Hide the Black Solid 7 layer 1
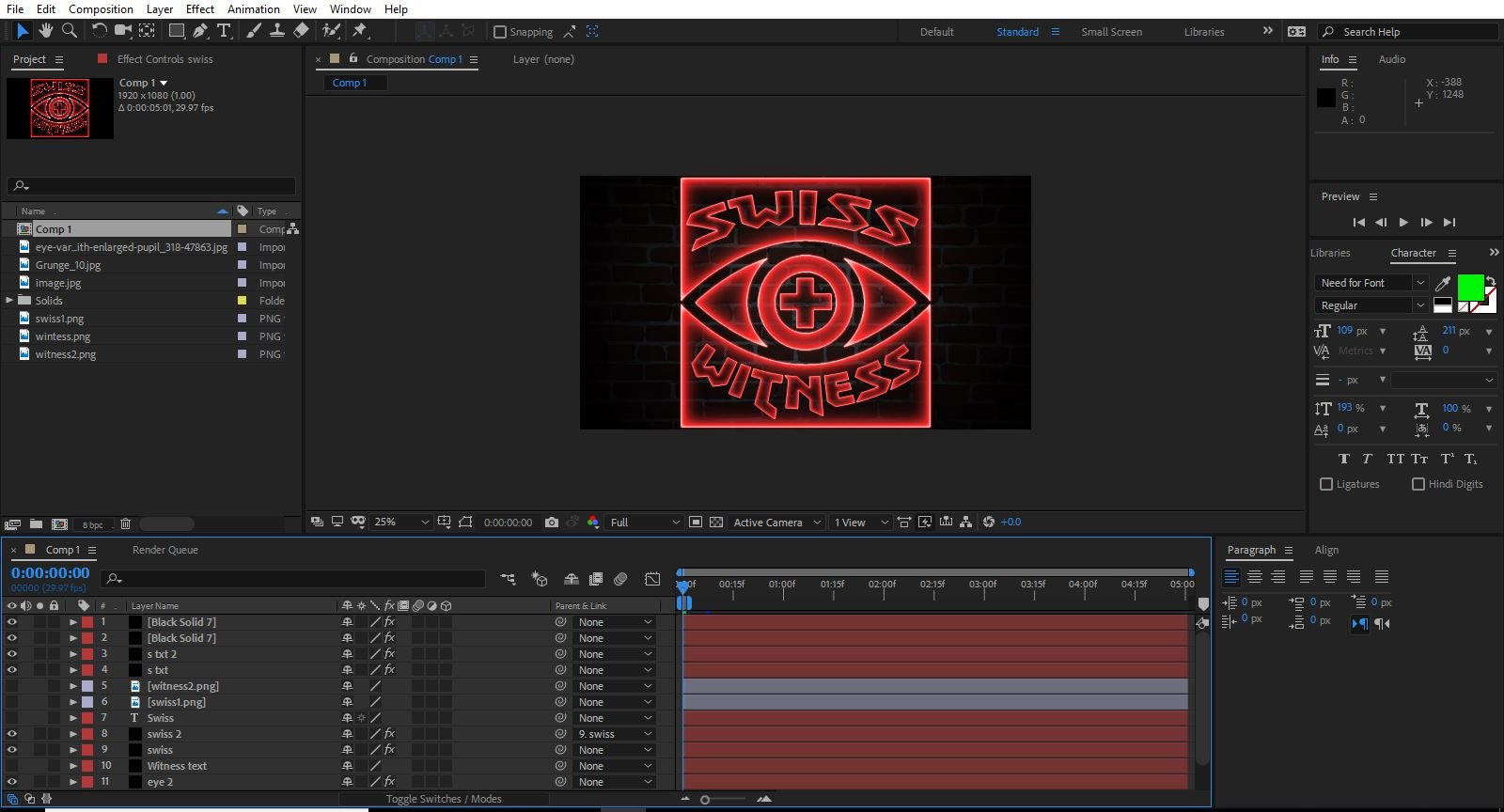 (12, 622)
